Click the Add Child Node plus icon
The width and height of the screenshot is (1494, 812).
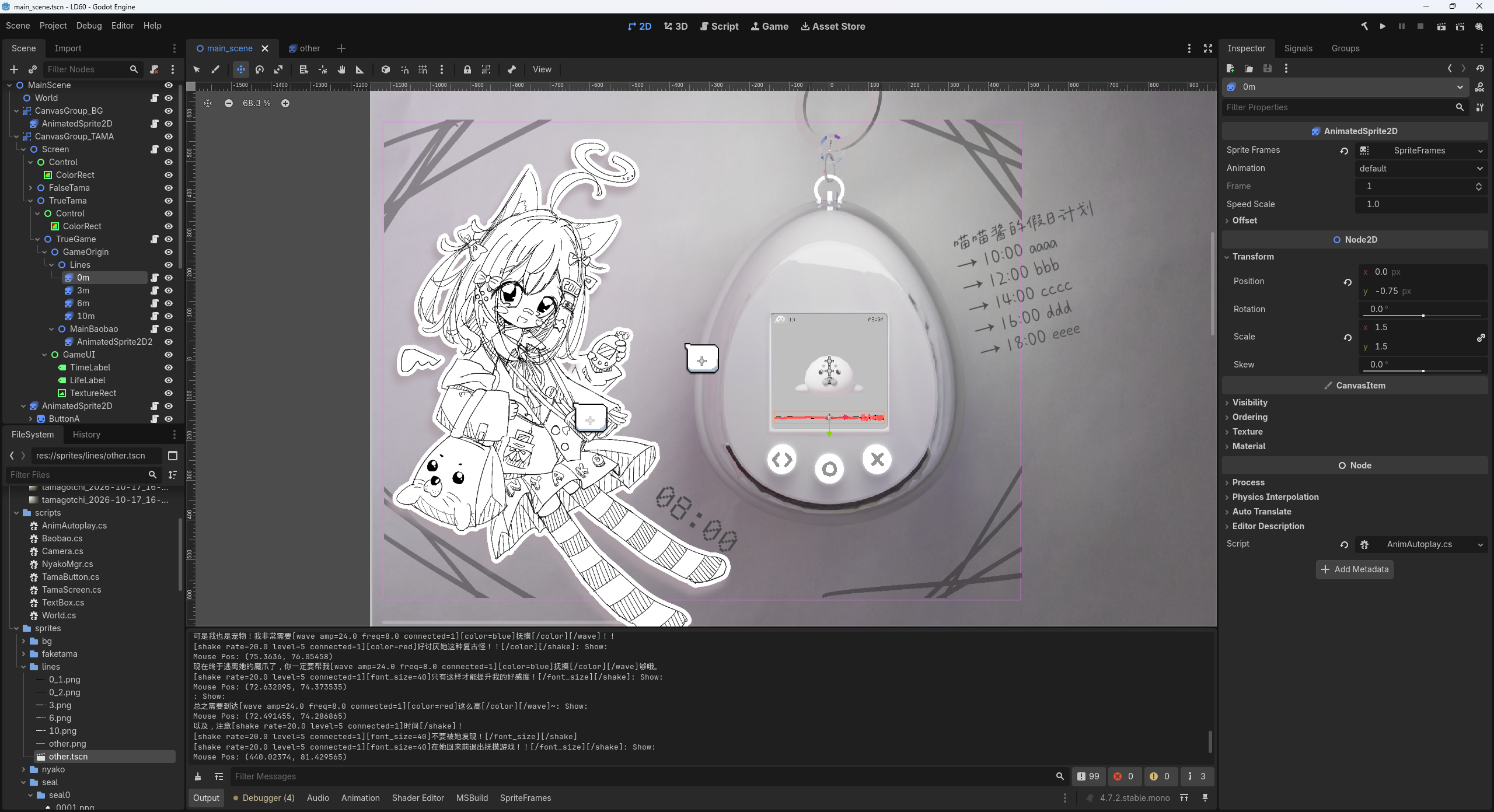(x=14, y=69)
